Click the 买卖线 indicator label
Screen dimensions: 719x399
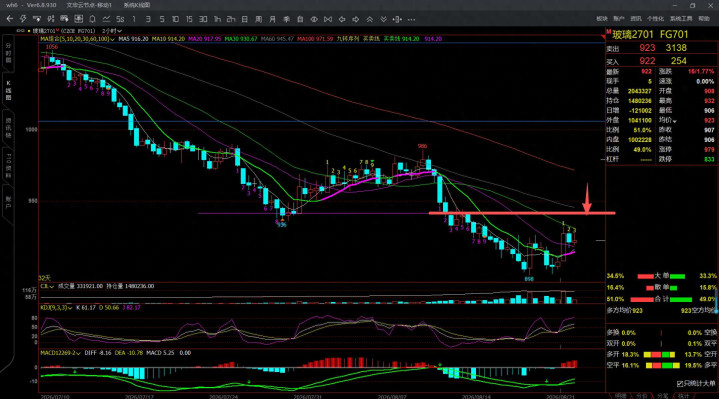point(371,39)
